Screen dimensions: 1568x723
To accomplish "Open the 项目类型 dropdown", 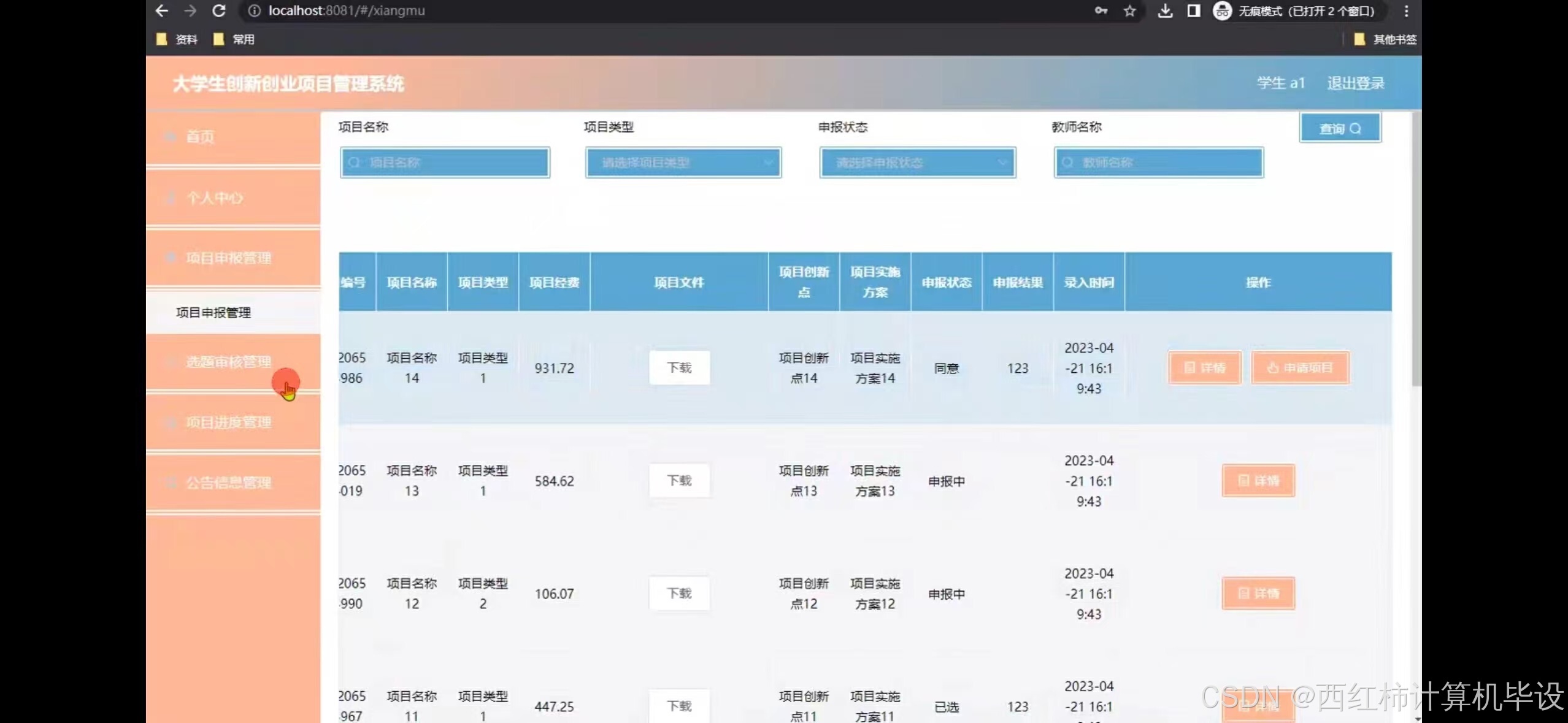I will [x=683, y=163].
